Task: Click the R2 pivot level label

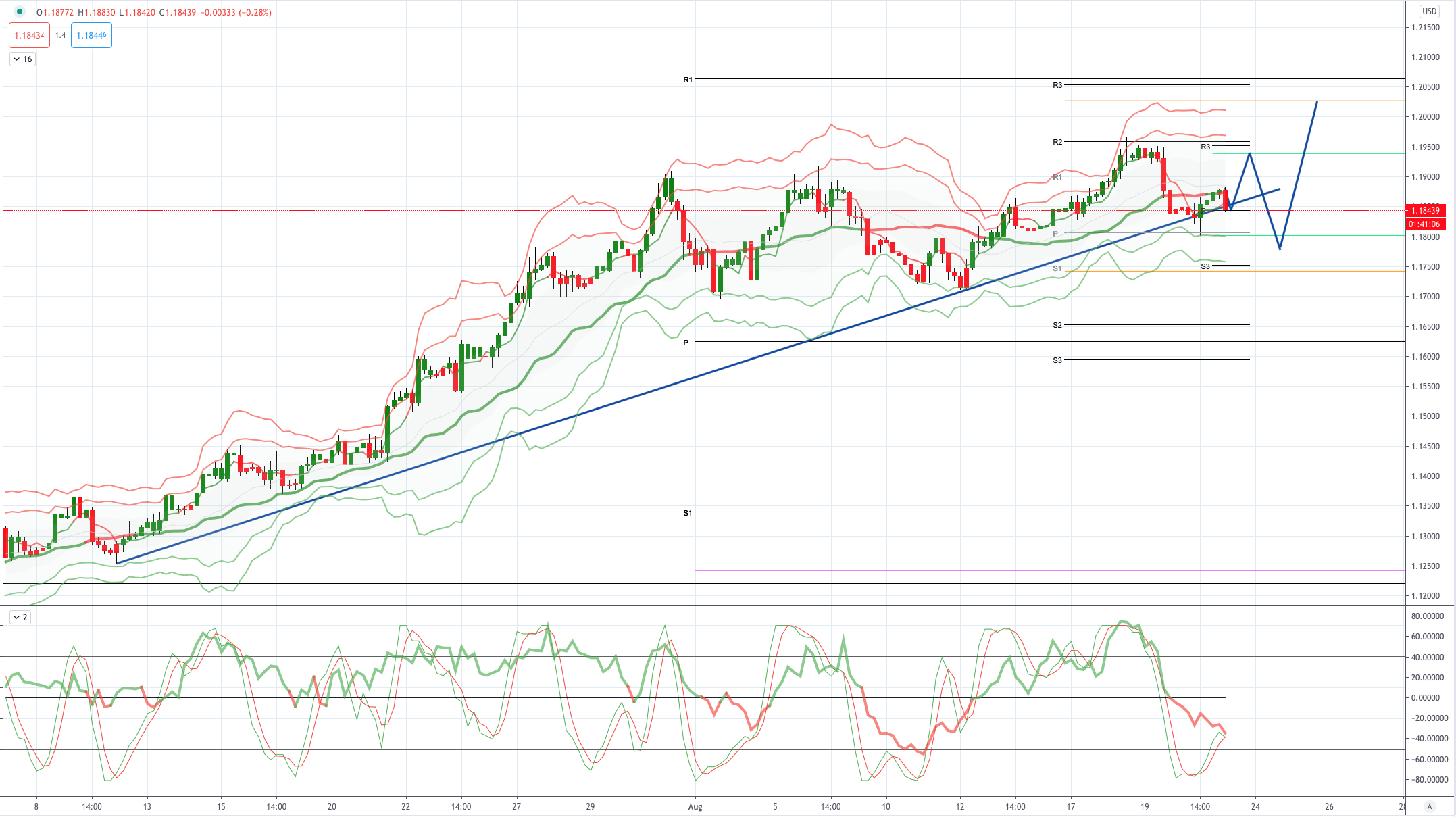Action: (x=1057, y=142)
